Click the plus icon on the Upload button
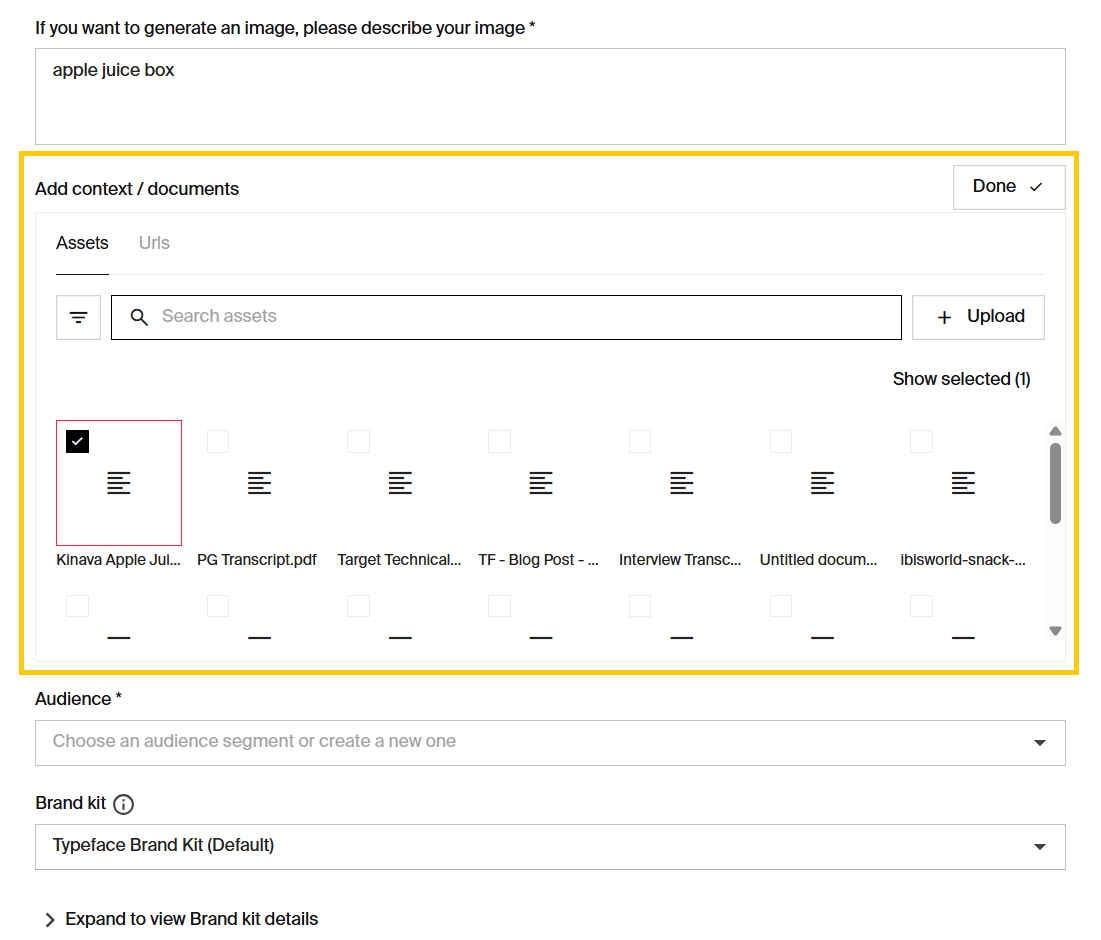 (944, 317)
